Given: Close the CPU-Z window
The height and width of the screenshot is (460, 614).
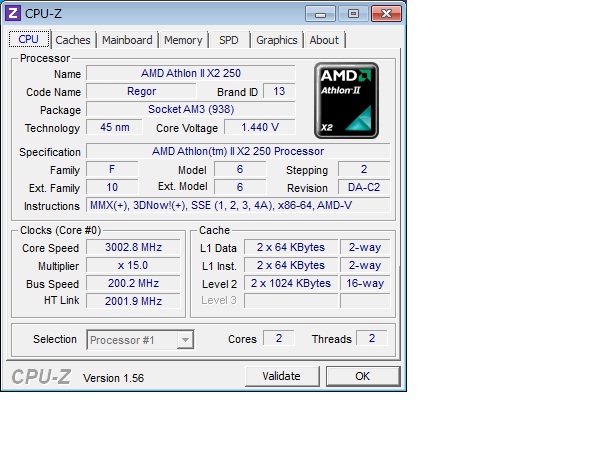Looking at the screenshot, I should pyautogui.click(x=386, y=14).
